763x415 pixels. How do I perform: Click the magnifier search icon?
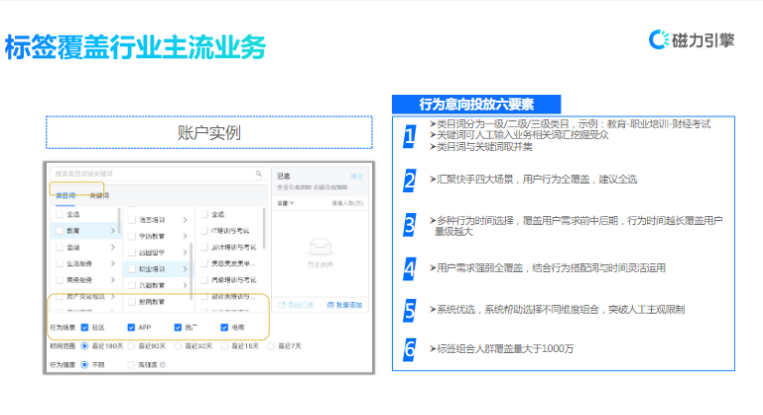tap(259, 174)
